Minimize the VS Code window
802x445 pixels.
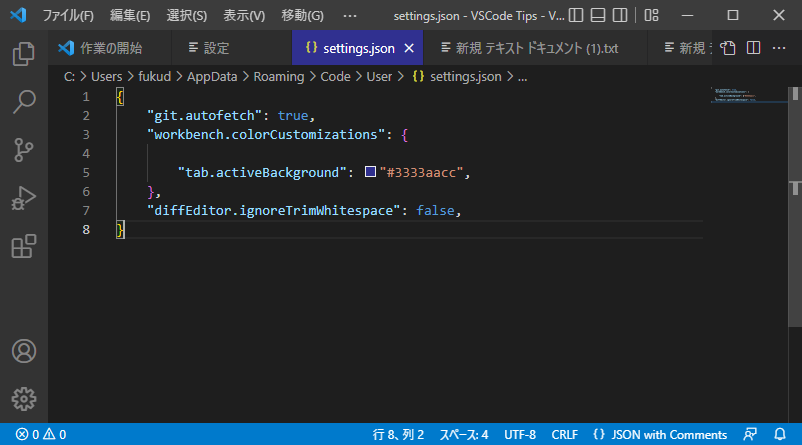[687, 15]
